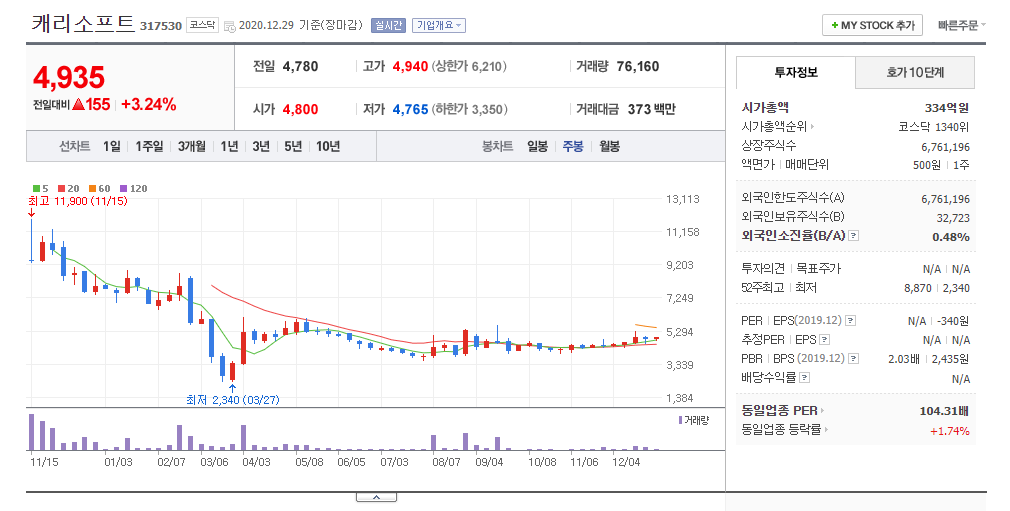The image size is (1010, 511).
Task: Click the purple 120 moving average legend
Action: (x=134, y=189)
